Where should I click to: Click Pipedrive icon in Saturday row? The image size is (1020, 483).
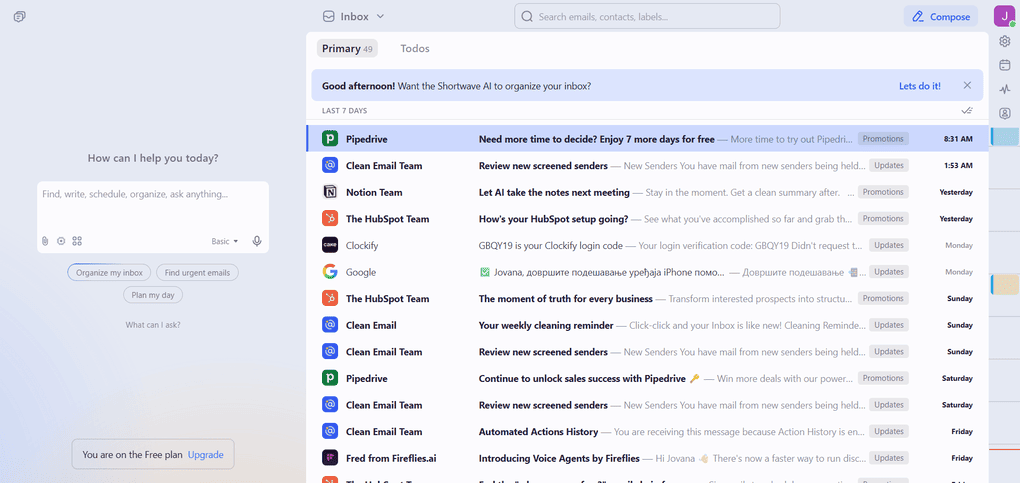pyautogui.click(x=330, y=378)
